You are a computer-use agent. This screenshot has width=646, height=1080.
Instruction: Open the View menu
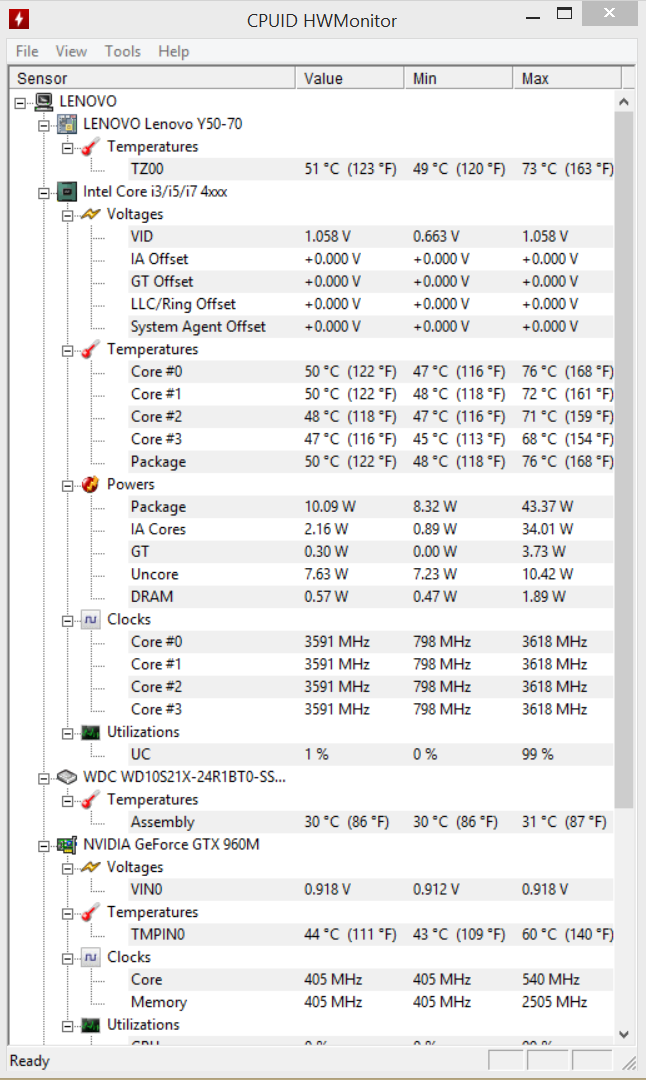pyautogui.click(x=71, y=51)
